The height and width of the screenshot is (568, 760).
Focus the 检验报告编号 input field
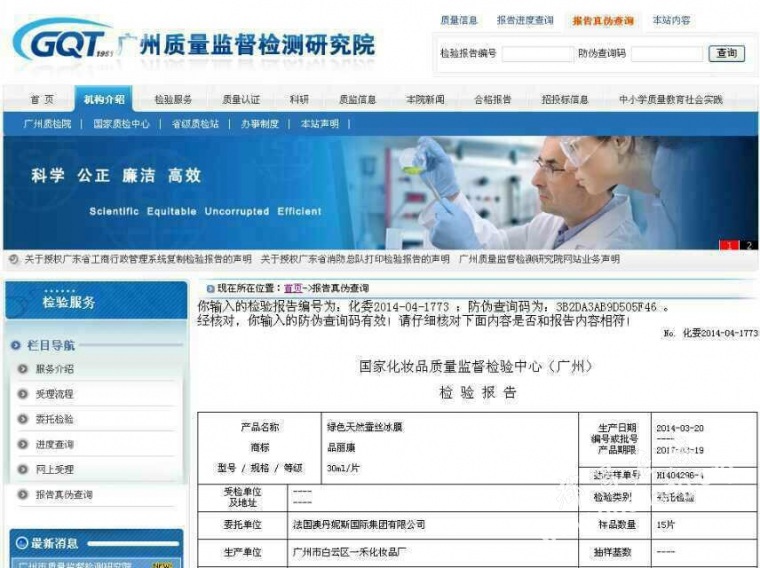coord(538,54)
